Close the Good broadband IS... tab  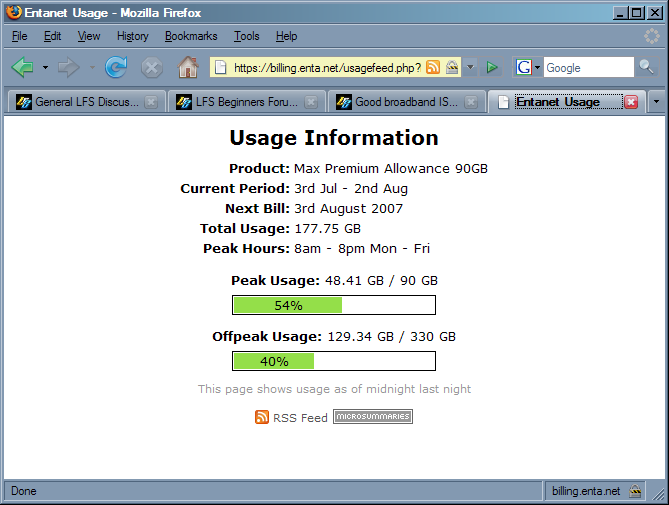pyautogui.click(x=471, y=102)
